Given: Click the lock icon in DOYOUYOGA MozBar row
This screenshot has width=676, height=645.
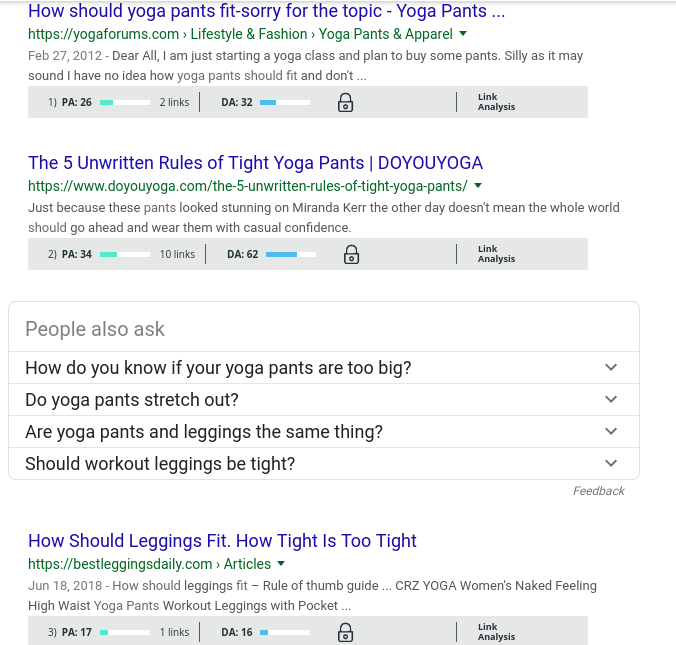Looking at the screenshot, I should [x=351, y=254].
